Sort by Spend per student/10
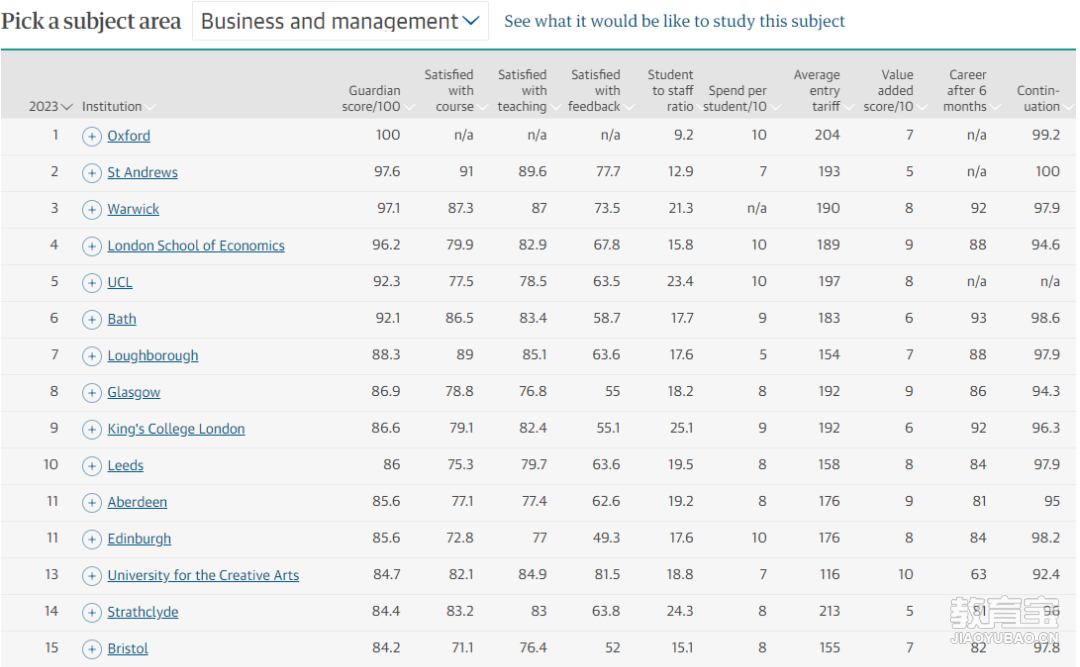This screenshot has width=1080, height=667. click(x=742, y=99)
